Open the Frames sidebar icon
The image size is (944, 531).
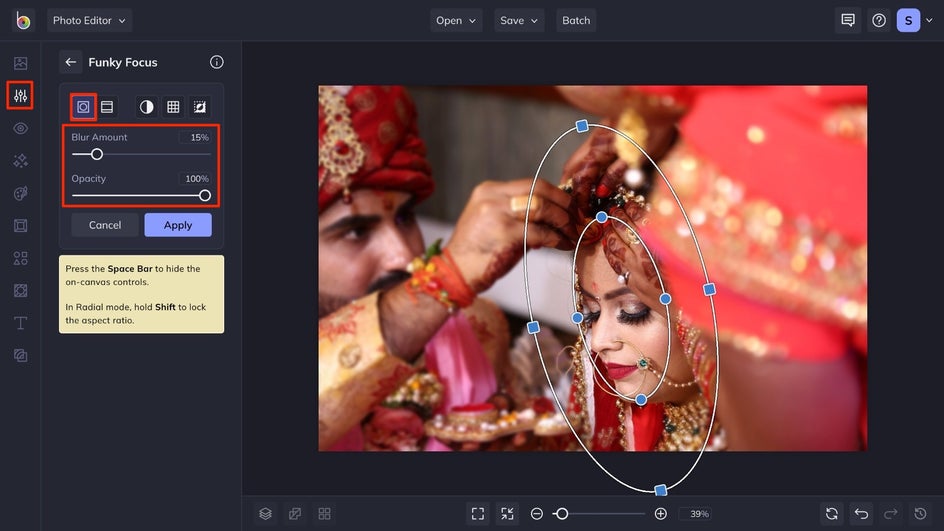coord(20,226)
